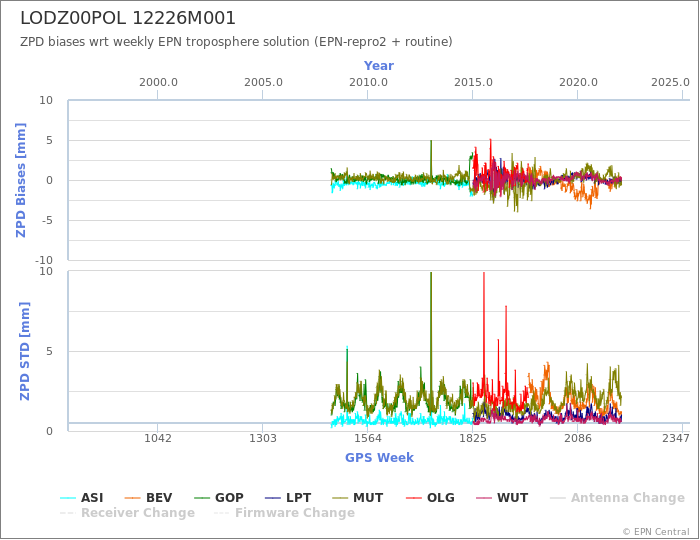Image resolution: width=700 pixels, height=540 pixels.
Task: Enable Antenna Change legend entry
Action: click(617, 498)
